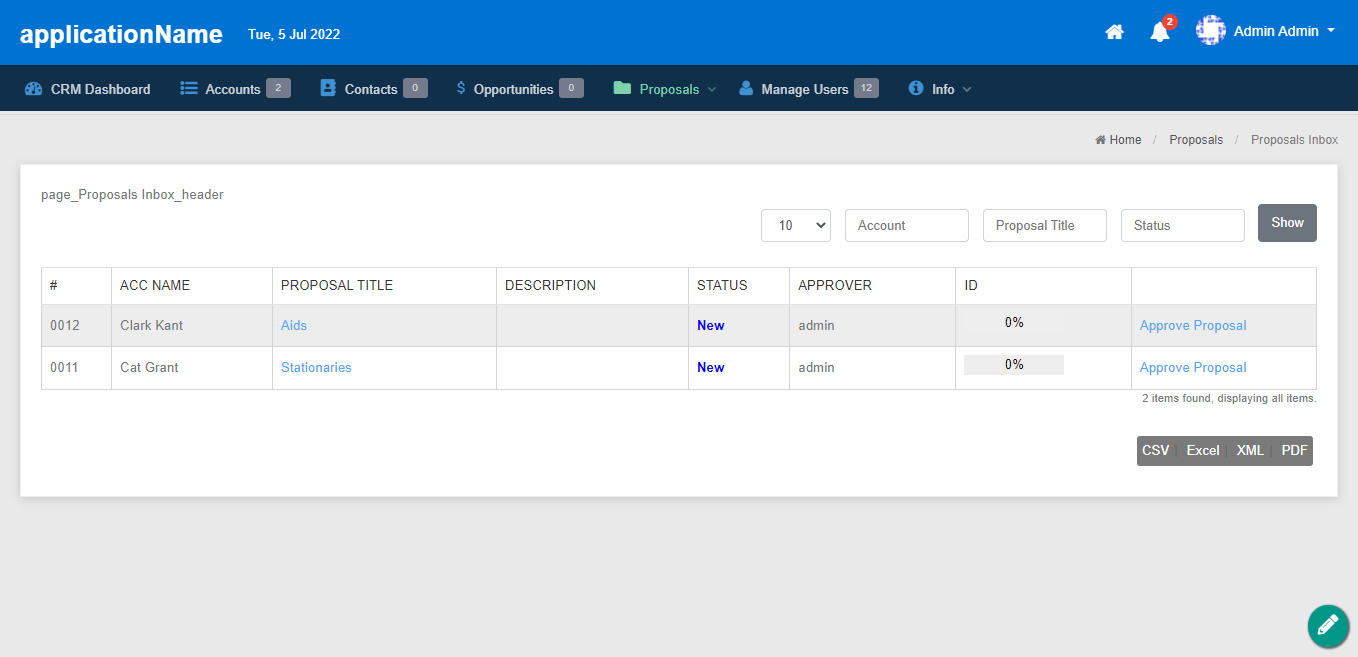
Task: Expand the Info dropdown menu
Action: coord(942,89)
